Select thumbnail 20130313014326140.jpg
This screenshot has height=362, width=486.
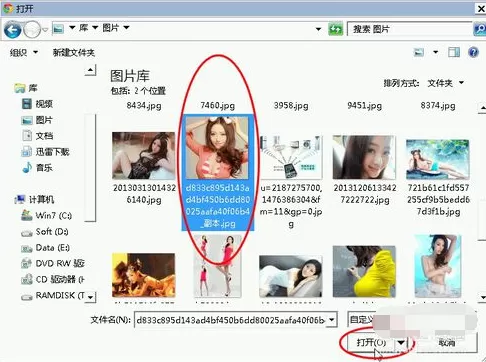[x=144, y=156]
